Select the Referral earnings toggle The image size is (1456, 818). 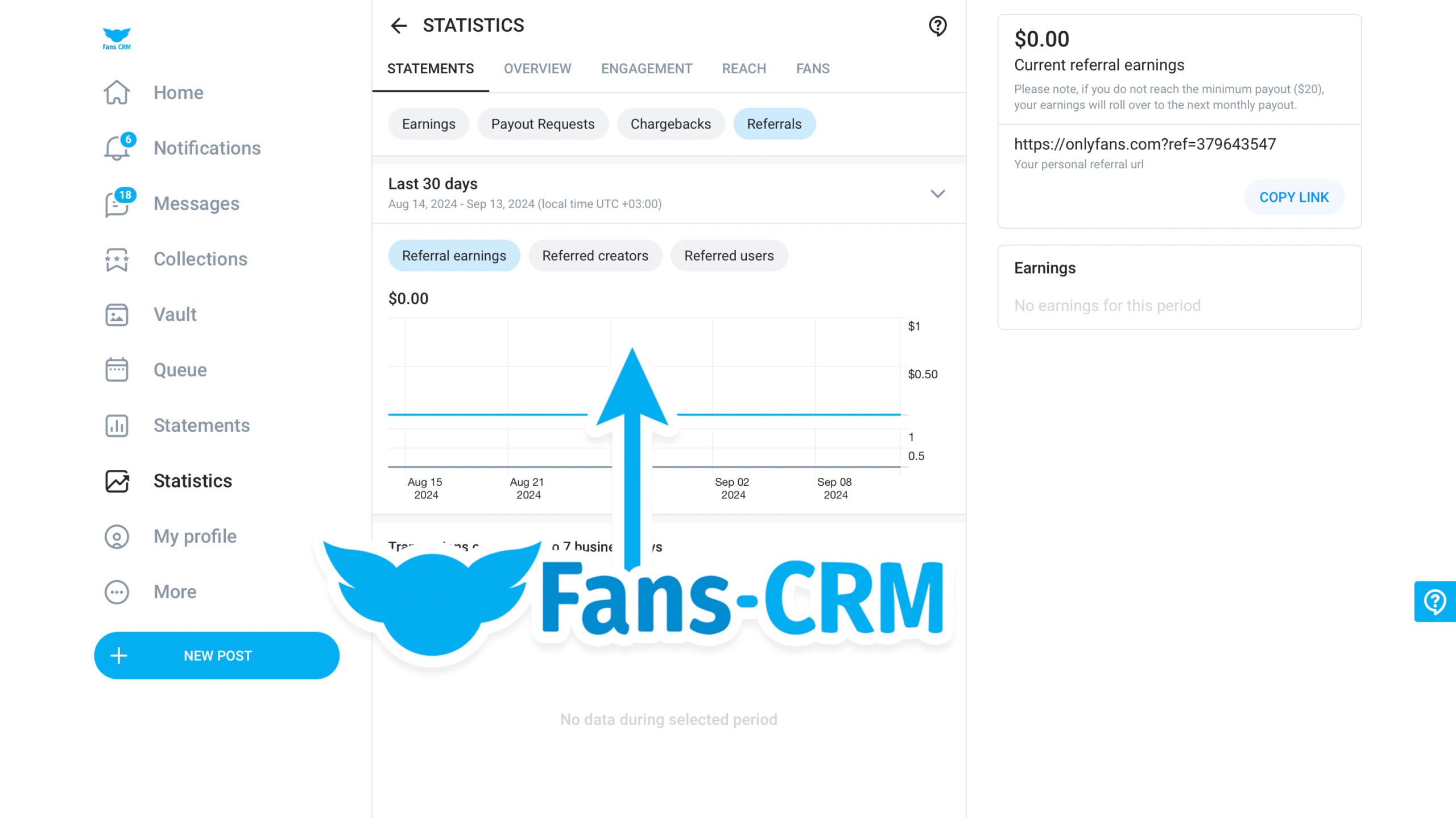[454, 255]
